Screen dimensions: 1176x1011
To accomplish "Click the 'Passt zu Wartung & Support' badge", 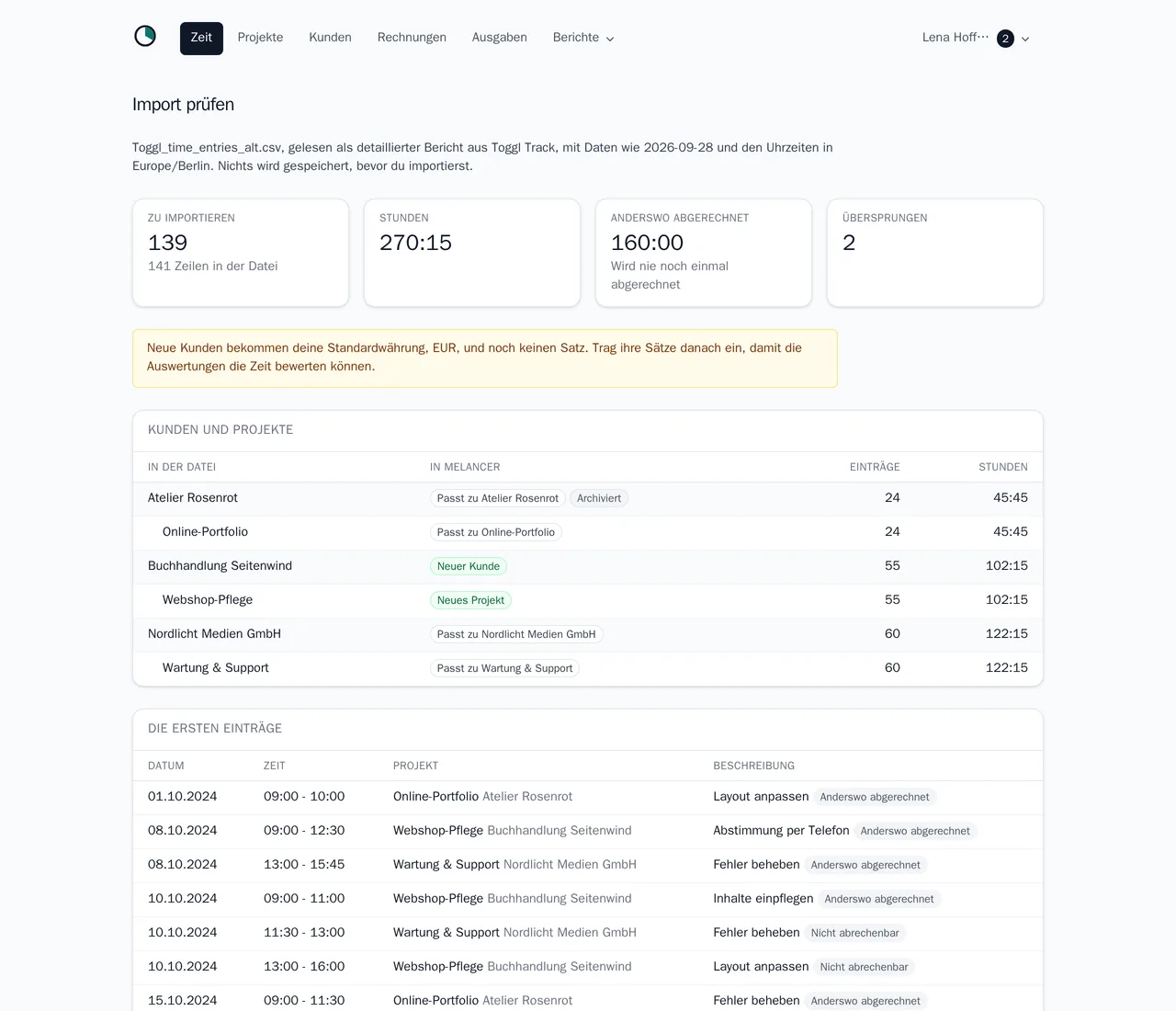I will tap(504, 668).
